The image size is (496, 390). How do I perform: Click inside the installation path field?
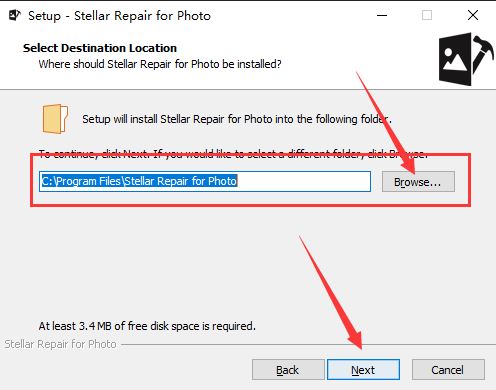click(205, 181)
